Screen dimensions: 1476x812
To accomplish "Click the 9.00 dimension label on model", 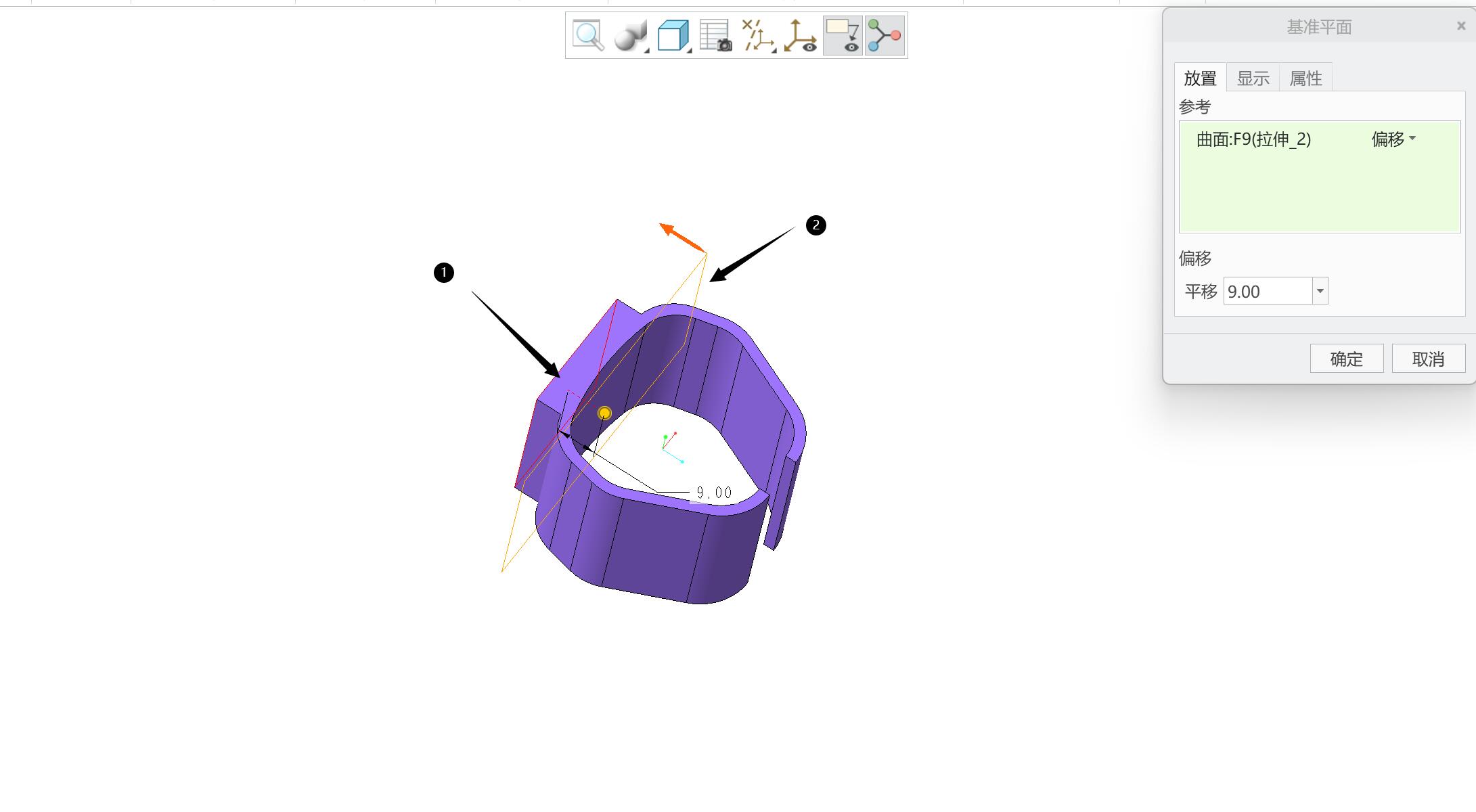I will pyautogui.click(x=713, y=493).
